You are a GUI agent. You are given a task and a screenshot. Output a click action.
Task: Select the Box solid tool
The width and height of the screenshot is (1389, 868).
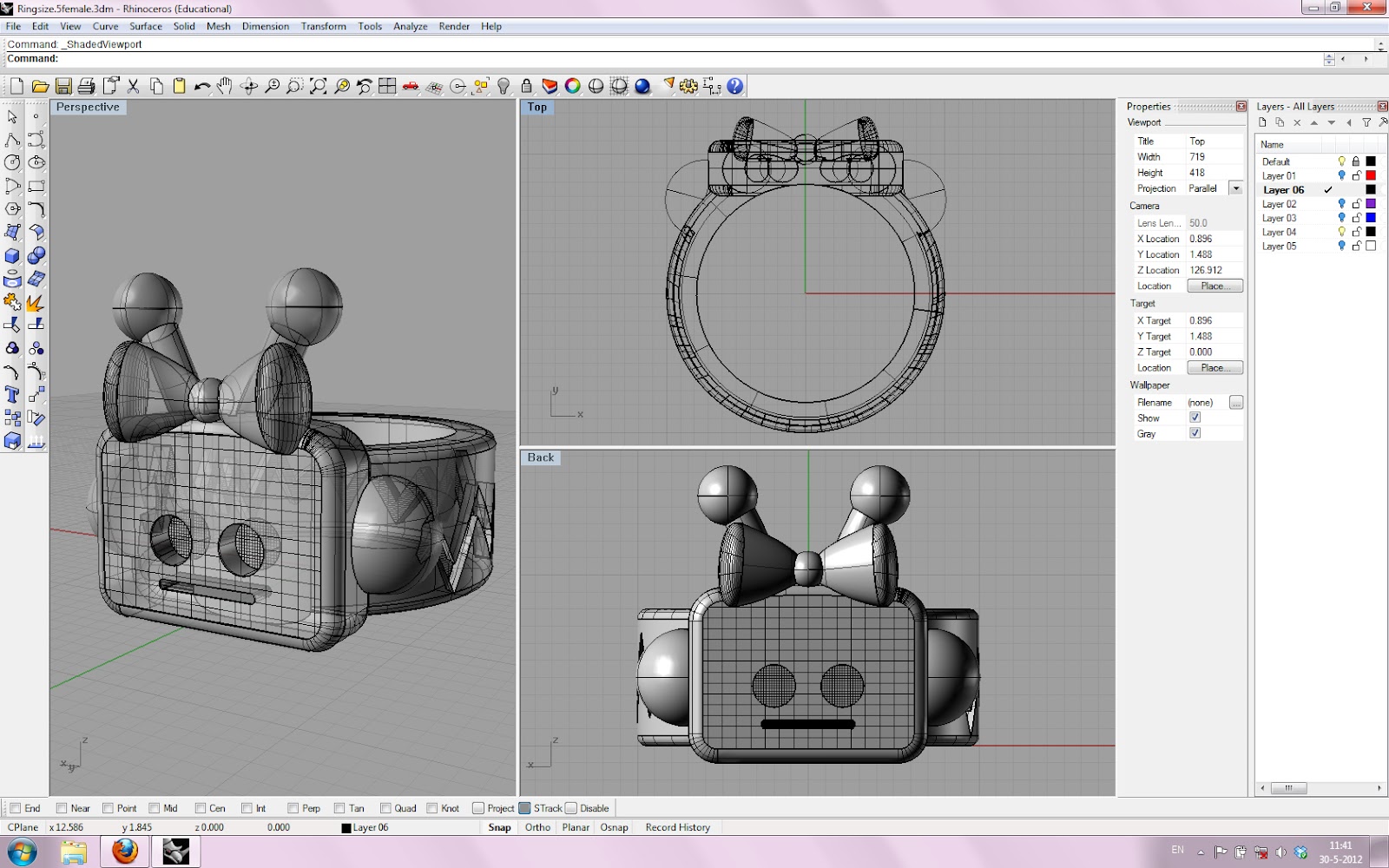[x=12, y=256]
